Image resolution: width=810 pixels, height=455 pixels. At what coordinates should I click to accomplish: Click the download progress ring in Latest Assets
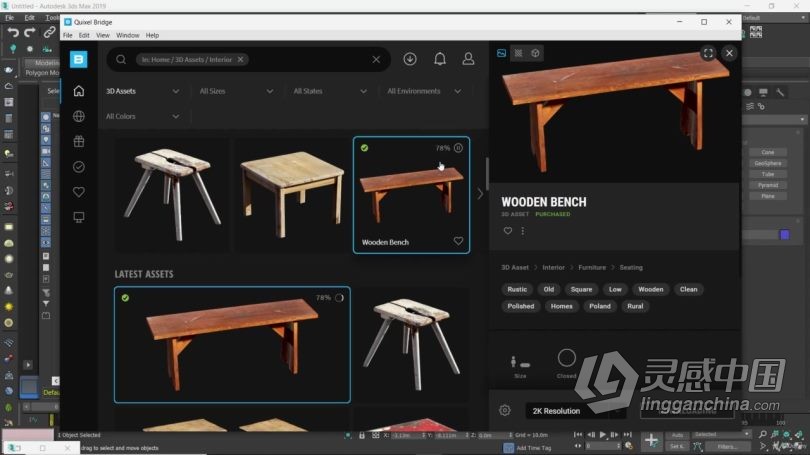pos(339,298)
